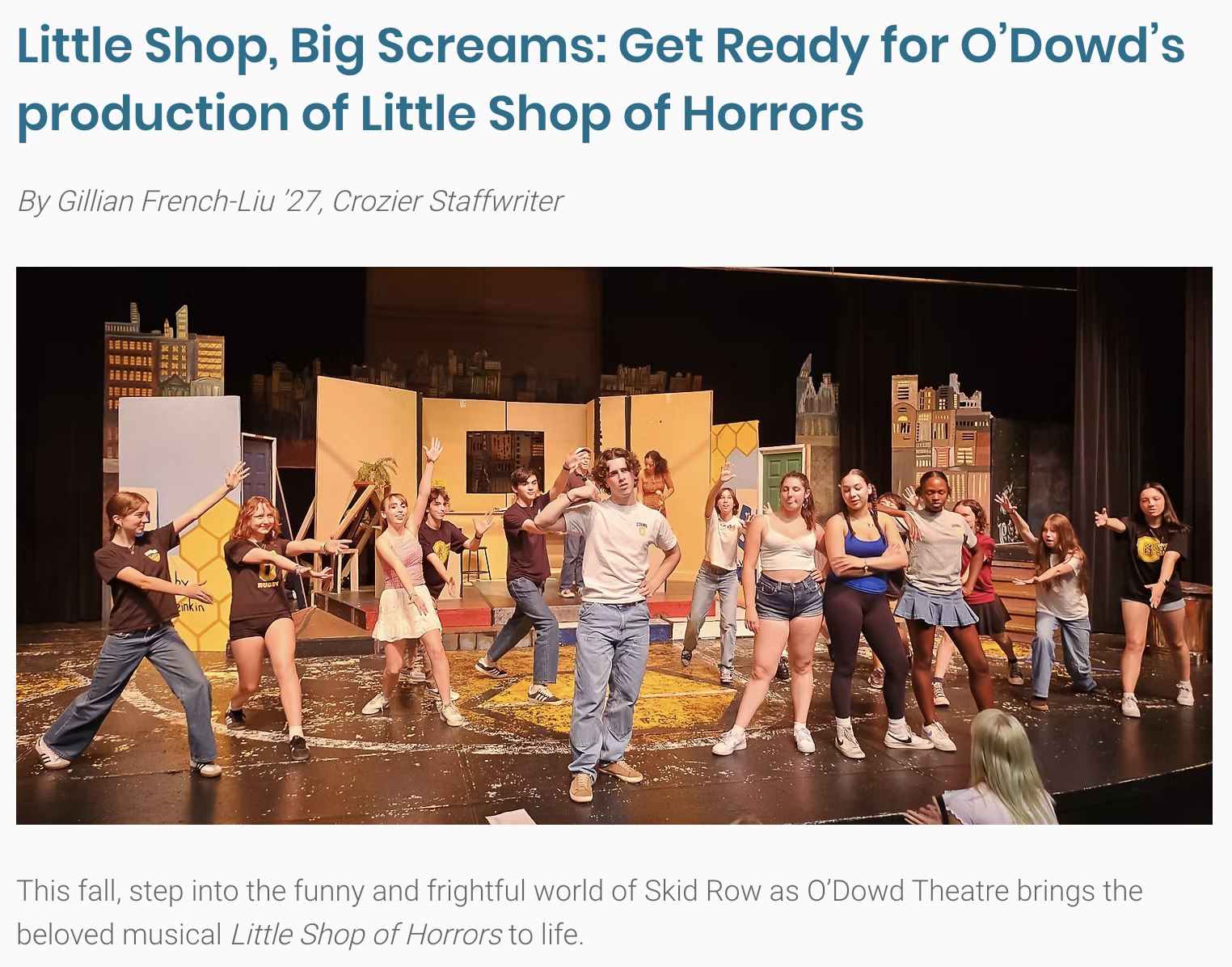This screenshot has height=967, width=1232.
Task: Open the Little Shop, Big Screams headline
Action: tap(601, 78)
